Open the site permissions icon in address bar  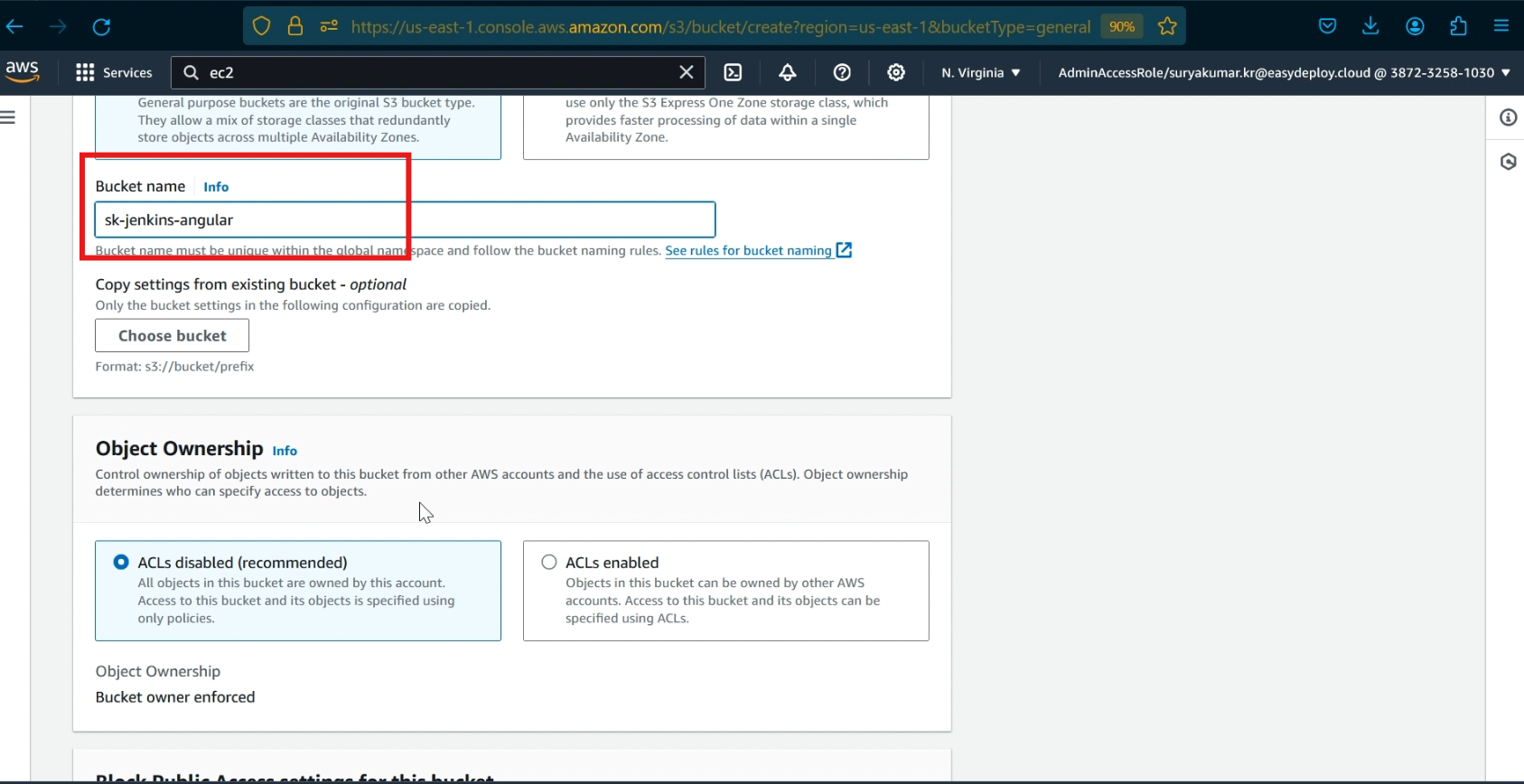click(329, 26)
